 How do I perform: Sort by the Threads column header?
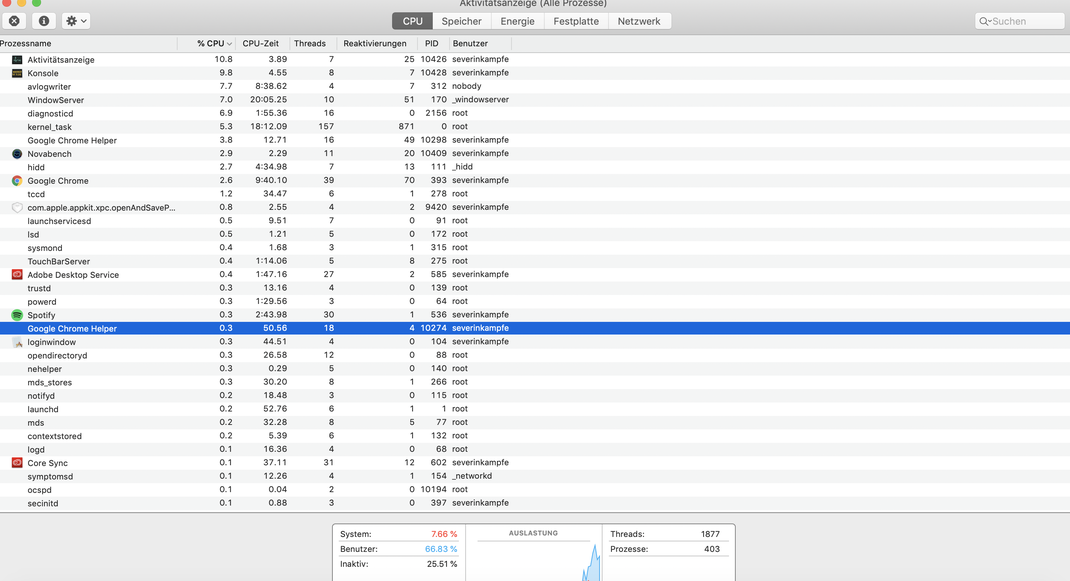coord(313,44)
